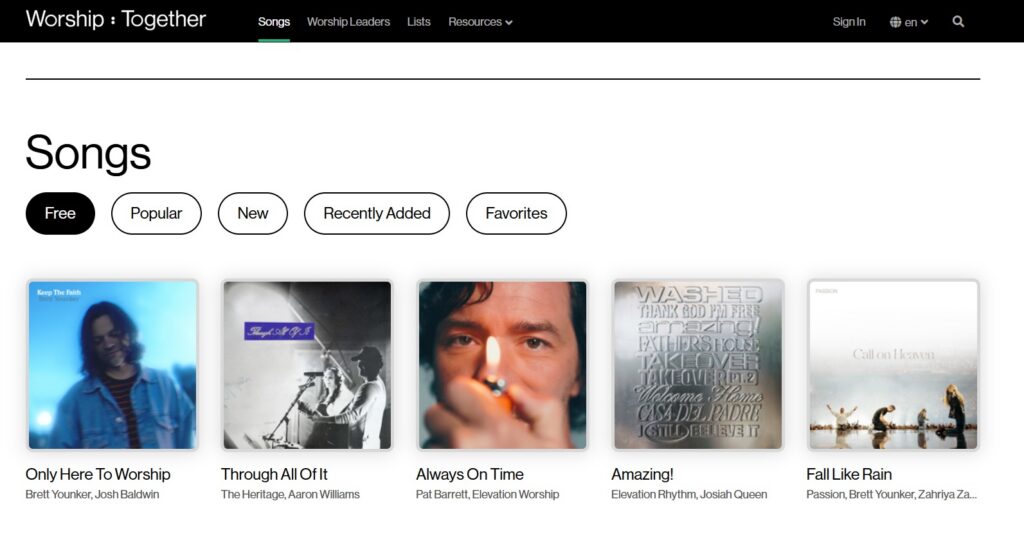Select the New filter pill
Screen dimensions: 1024x535
[x=253, y=213]
